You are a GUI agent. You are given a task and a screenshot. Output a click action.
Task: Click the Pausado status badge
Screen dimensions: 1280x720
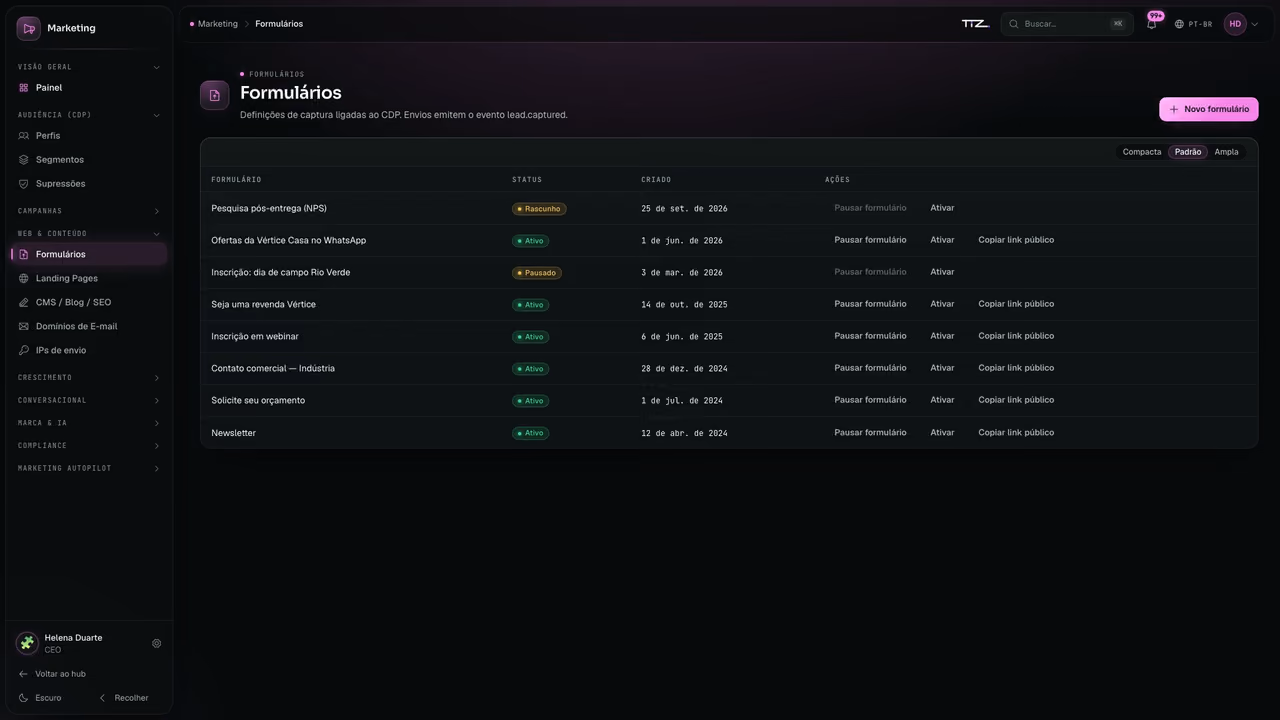tap(537, 273)
